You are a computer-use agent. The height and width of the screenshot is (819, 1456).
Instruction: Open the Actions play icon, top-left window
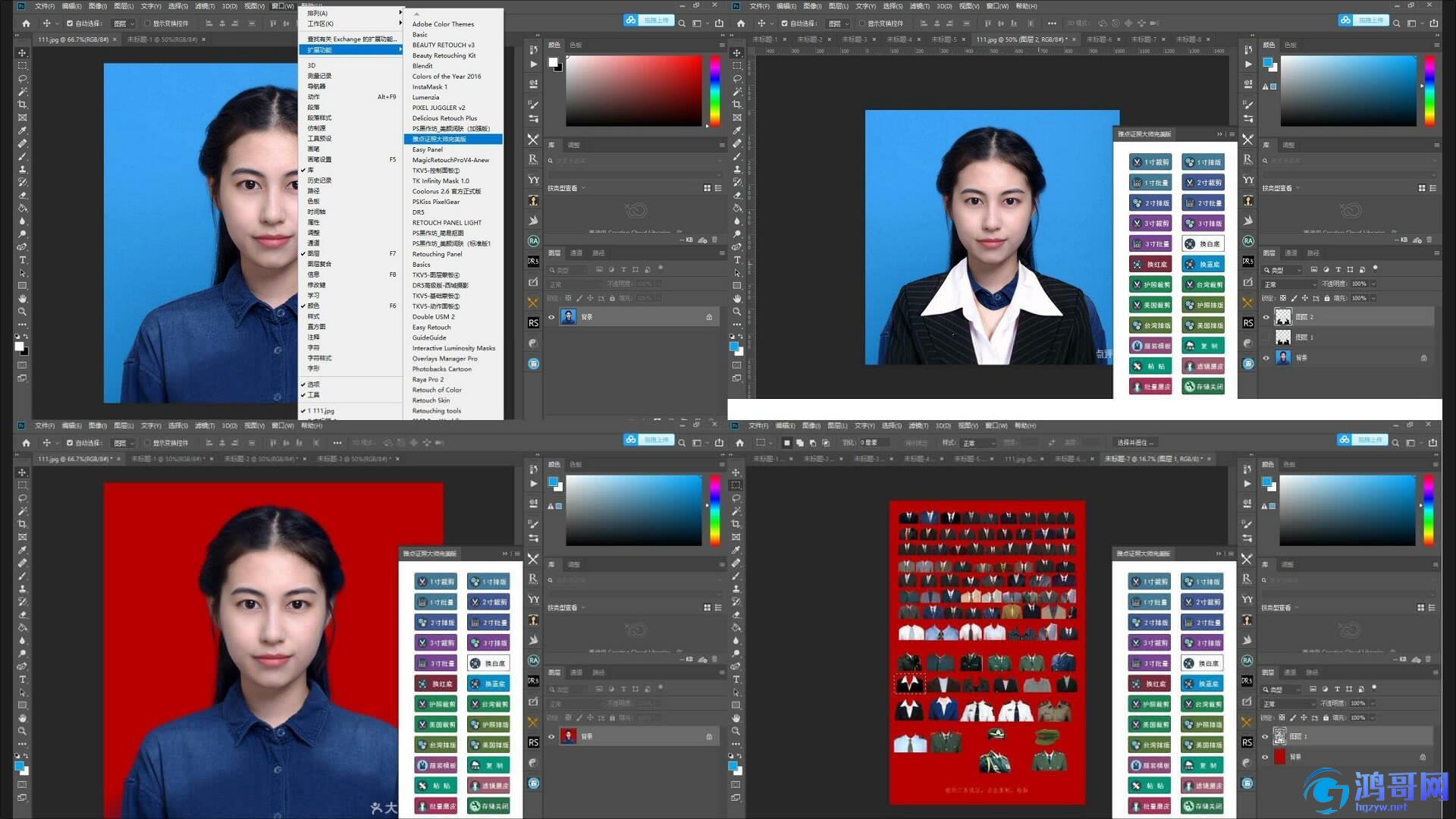[533, 64]
